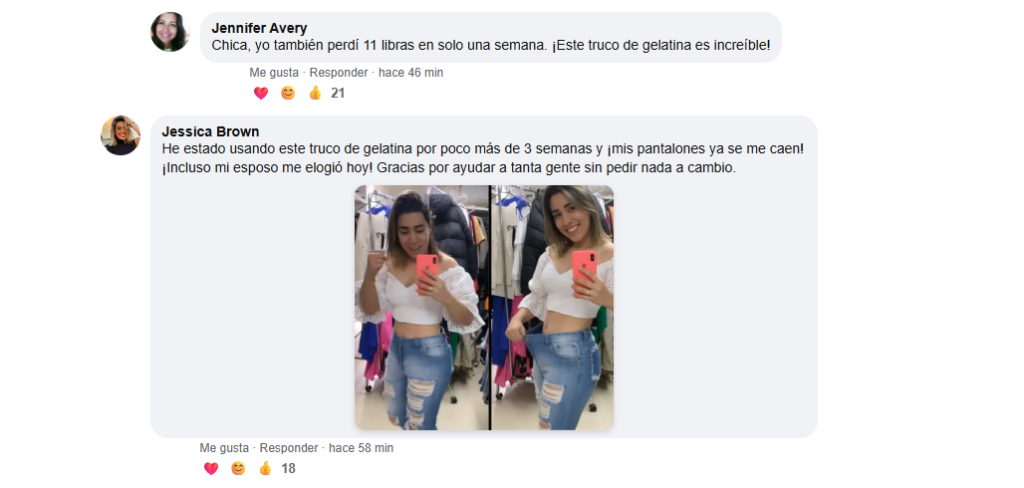Click 'Me gusta' on Jessica Brown's comment
Image resolution: width=1024 pixels, height=488 pixels.
coord(224,448)
